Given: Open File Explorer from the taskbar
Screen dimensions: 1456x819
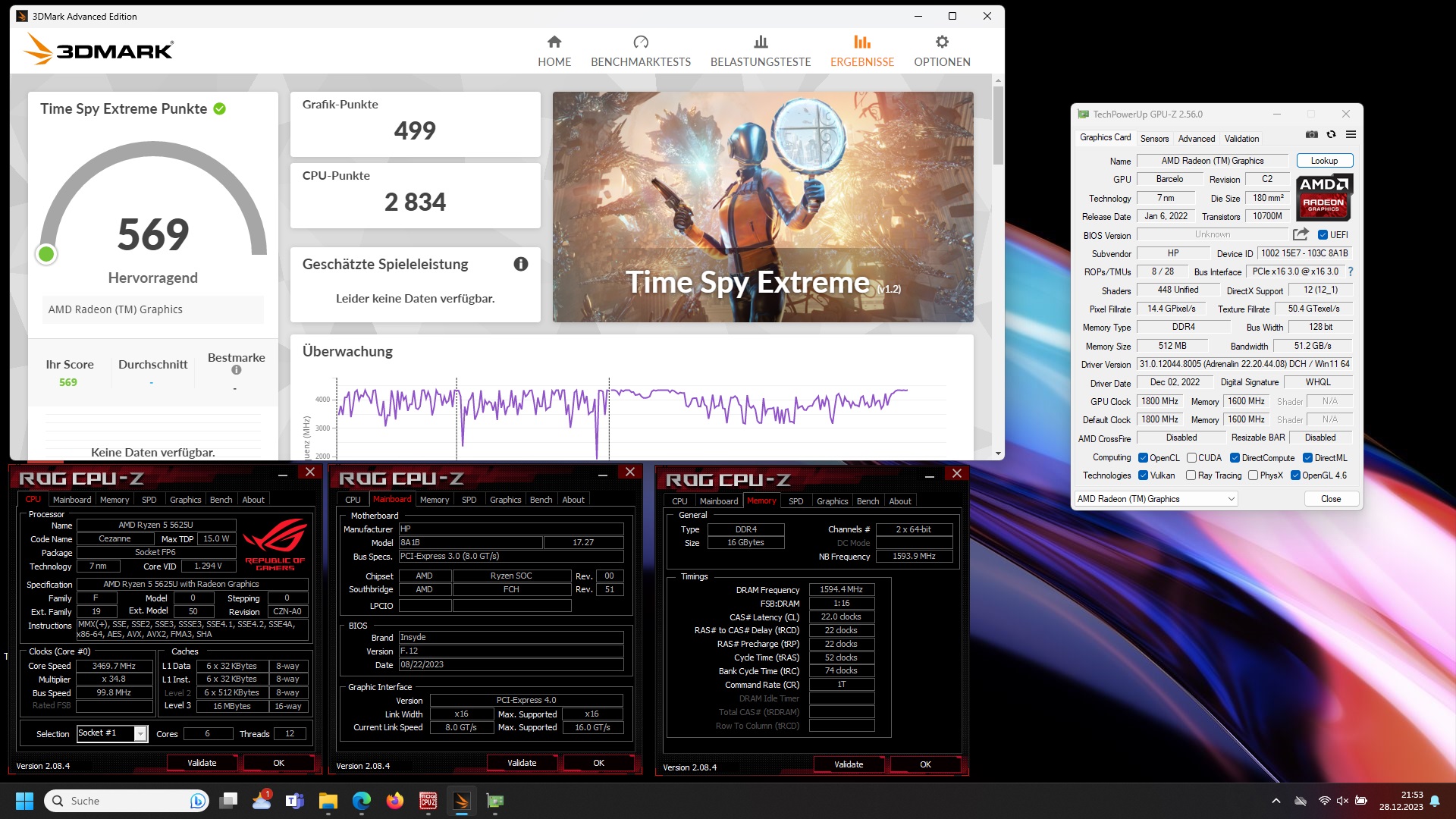Looking at the screenshot, I should click(x=328, y=801).
